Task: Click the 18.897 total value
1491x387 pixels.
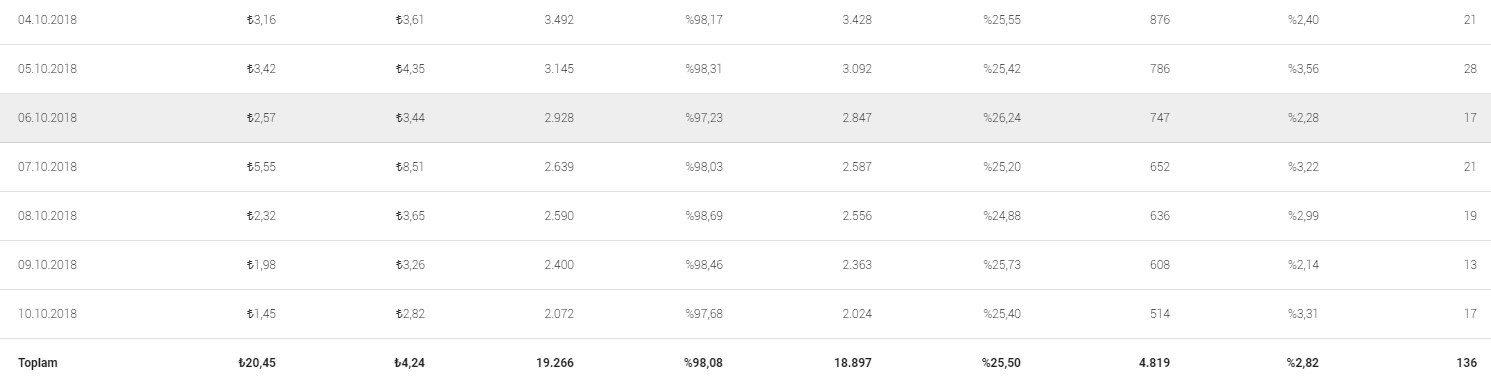Action: (853, 363)
